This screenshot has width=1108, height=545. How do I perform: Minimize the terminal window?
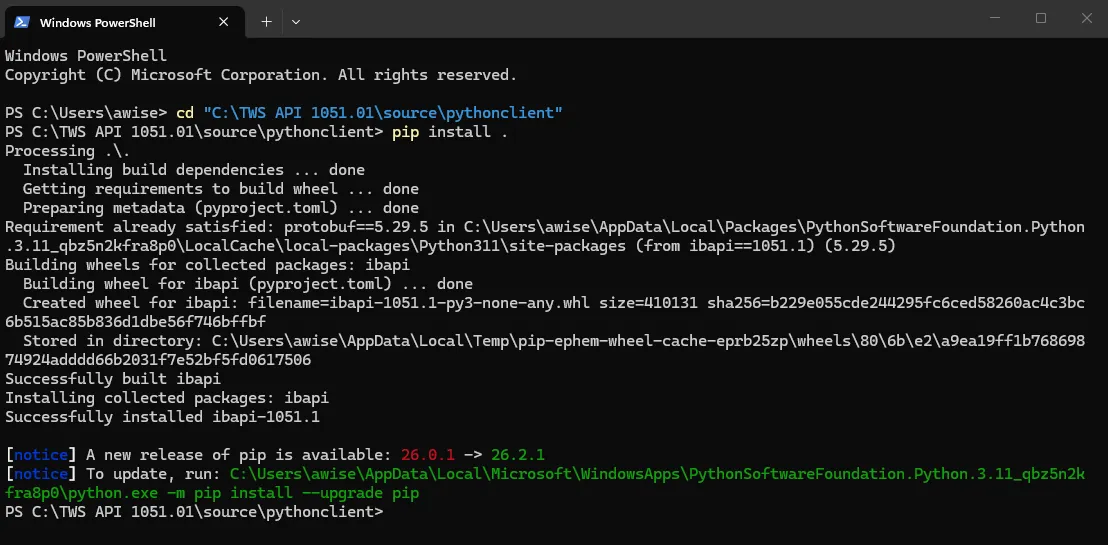pos(995,18)
